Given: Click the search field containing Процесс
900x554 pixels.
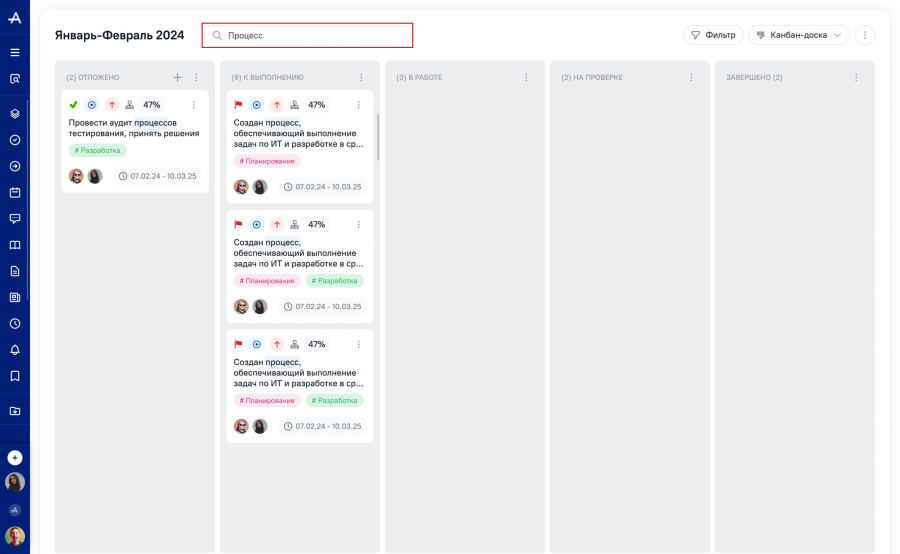Looking at the screenshot, I should click(x=307, y=36).
